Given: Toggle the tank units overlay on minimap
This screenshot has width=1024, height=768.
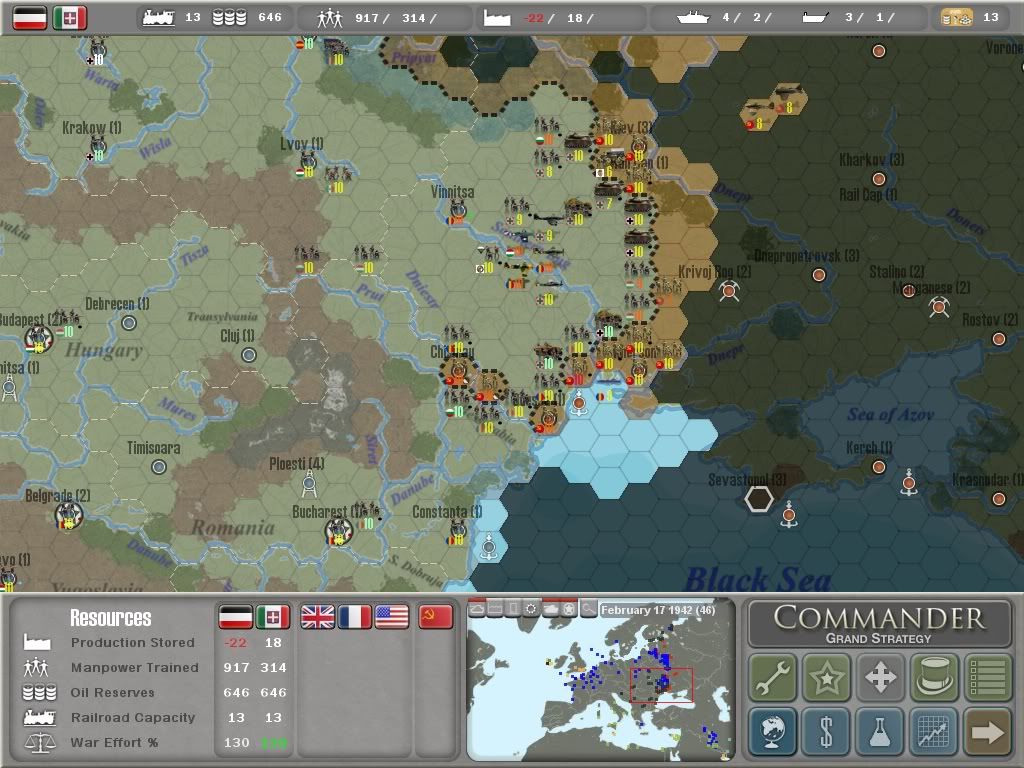Looking at the screenshot, I should (x=551, y=609).
